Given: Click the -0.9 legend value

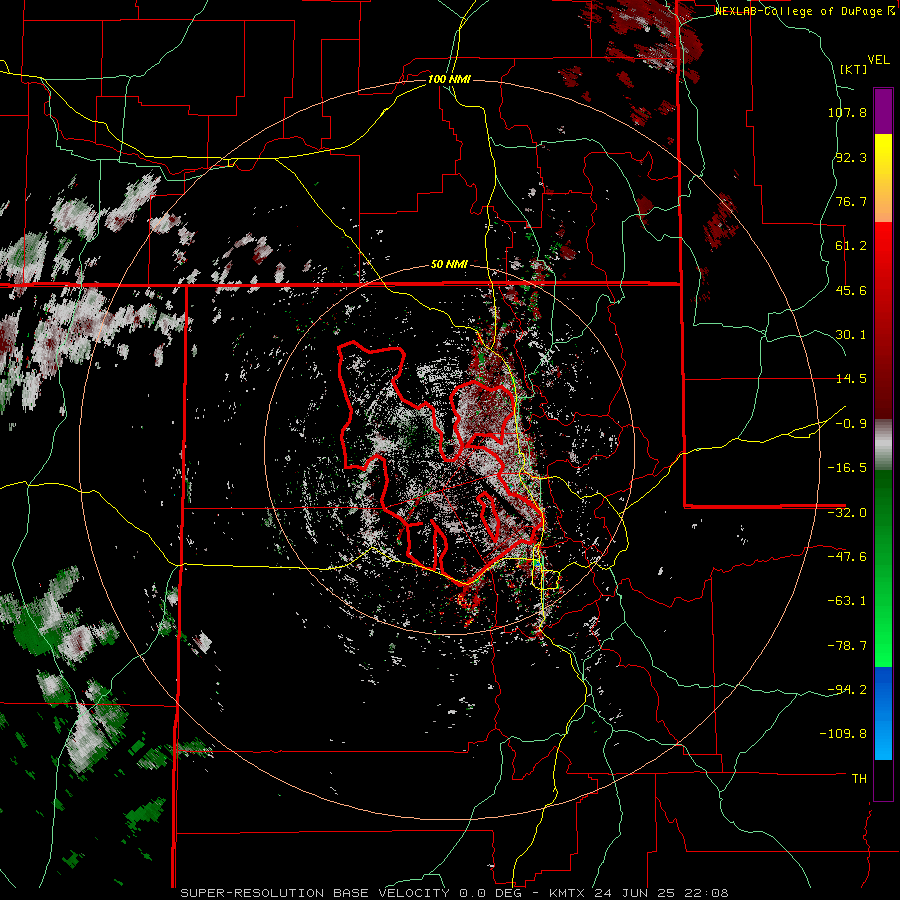Looking at the screenshot, I should 851,424.
